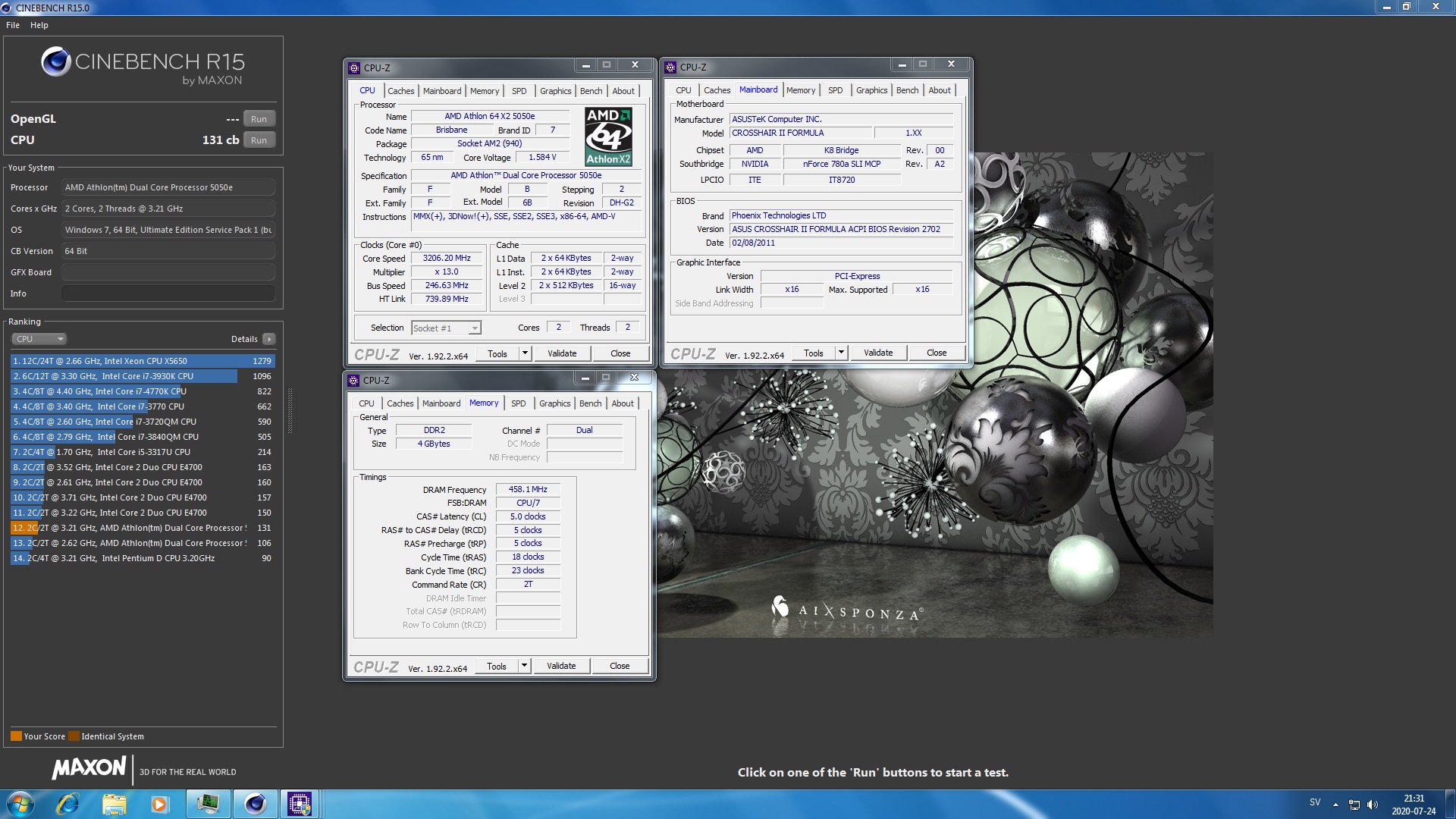Click the Windows Start orb
This screenshot has width=1456, height=819.
point(20,804)
